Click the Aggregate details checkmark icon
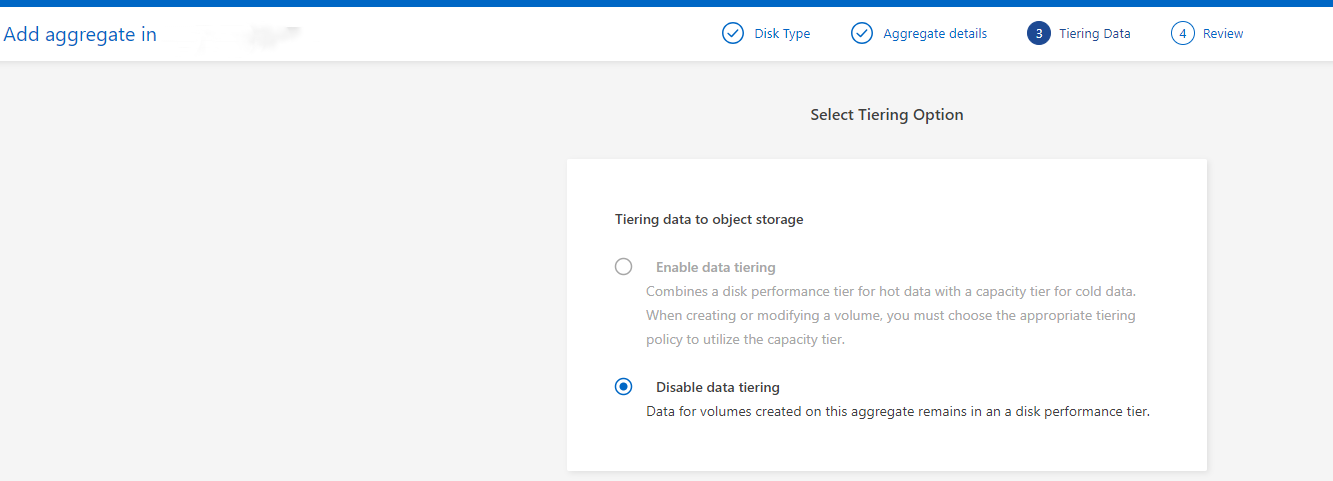Screen dimensions: 1333x481 [x=862, y=34]
